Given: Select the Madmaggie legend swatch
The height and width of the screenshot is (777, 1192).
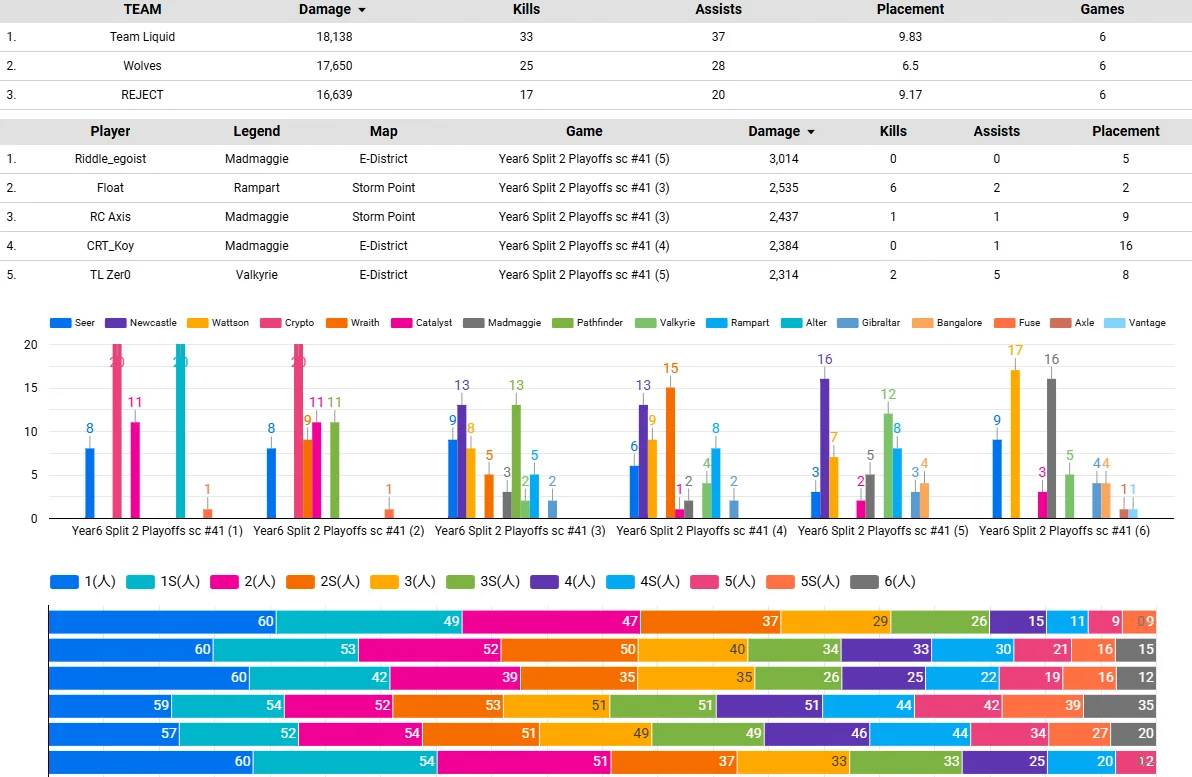Looking at the screenshot, I should point(474,323).
